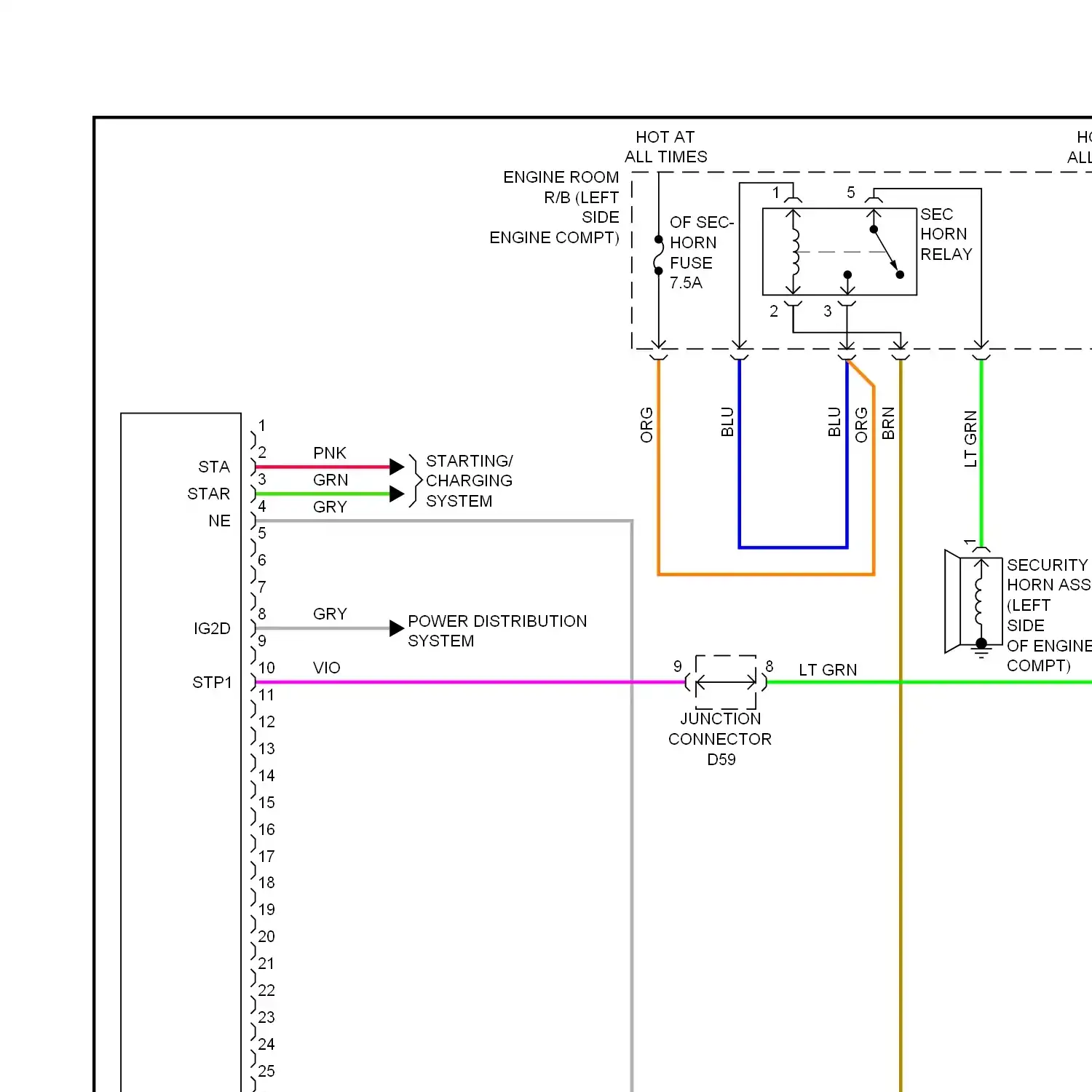Image resolution: width=1092 pixels, height=1092 pixels.
Task: Click the SEC-HORN fuse symbol
Action: point(658,255)
